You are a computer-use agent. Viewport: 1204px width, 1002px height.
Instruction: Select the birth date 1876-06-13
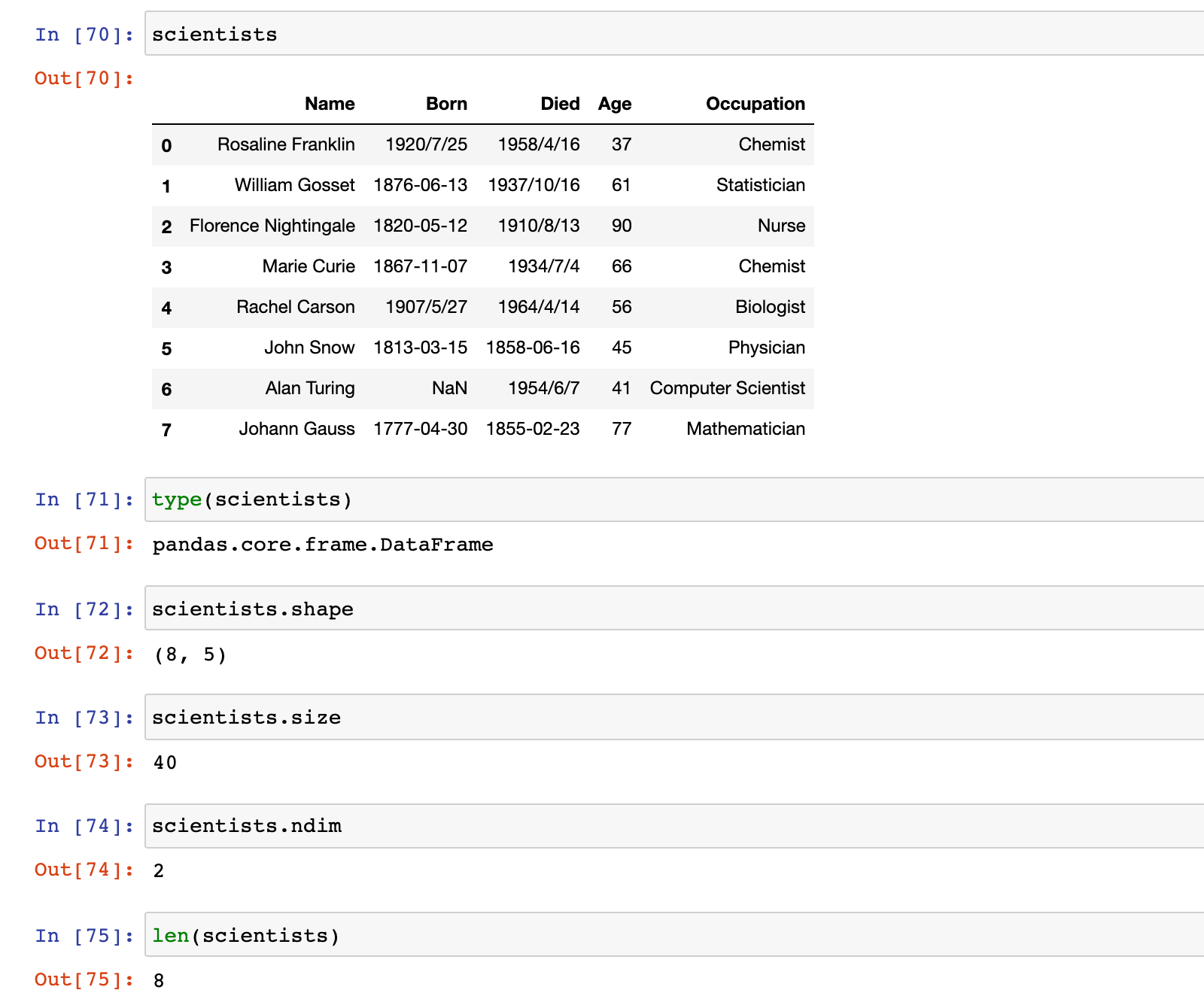pos(420,185)
